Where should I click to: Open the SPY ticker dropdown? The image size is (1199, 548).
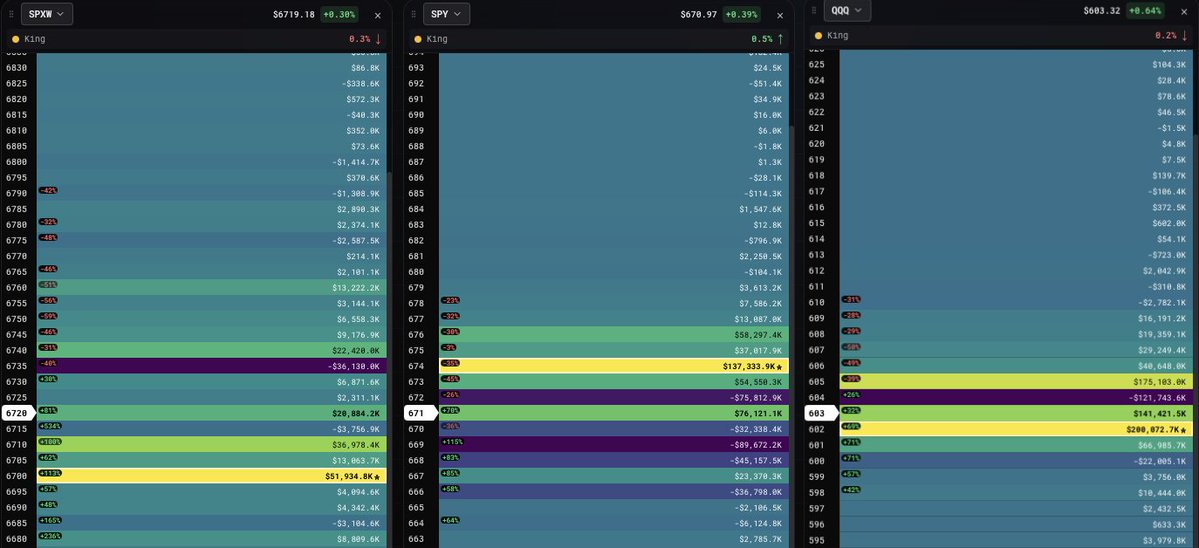pos(446,14)
